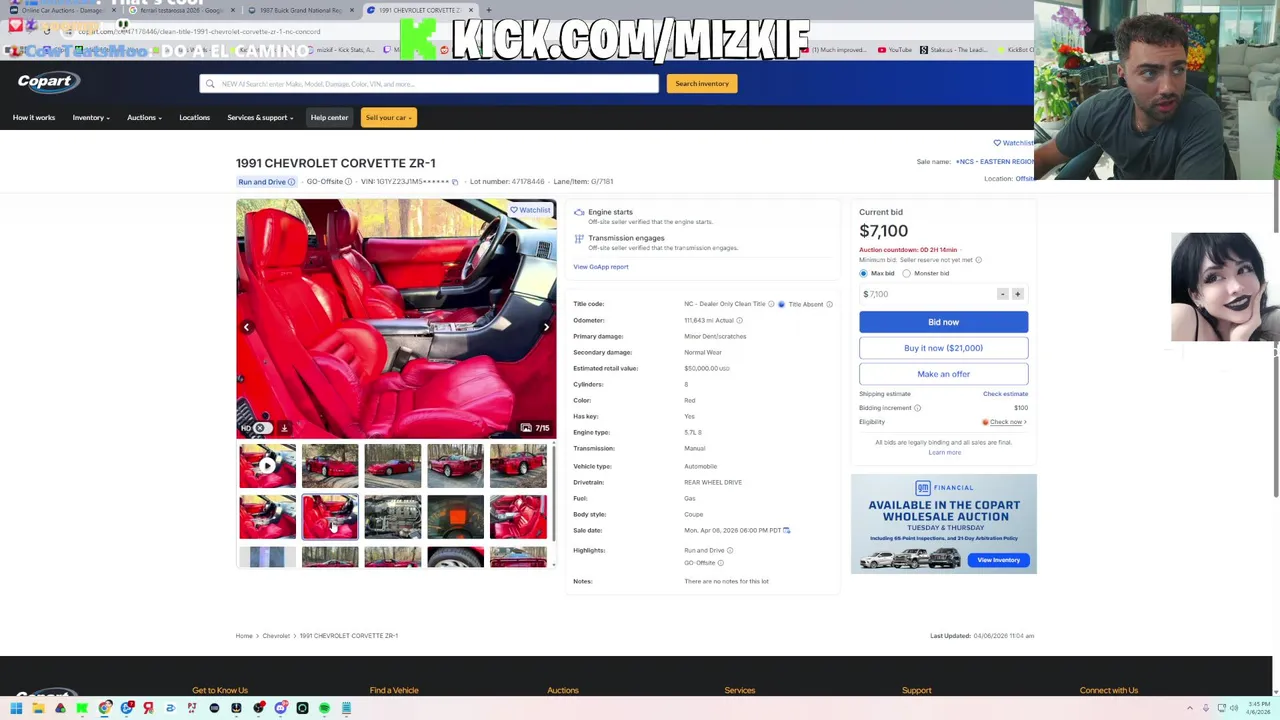Screen dimensions: 1280x720
Task: Click the browser address bar URL
Action: [x=200, y=31]
